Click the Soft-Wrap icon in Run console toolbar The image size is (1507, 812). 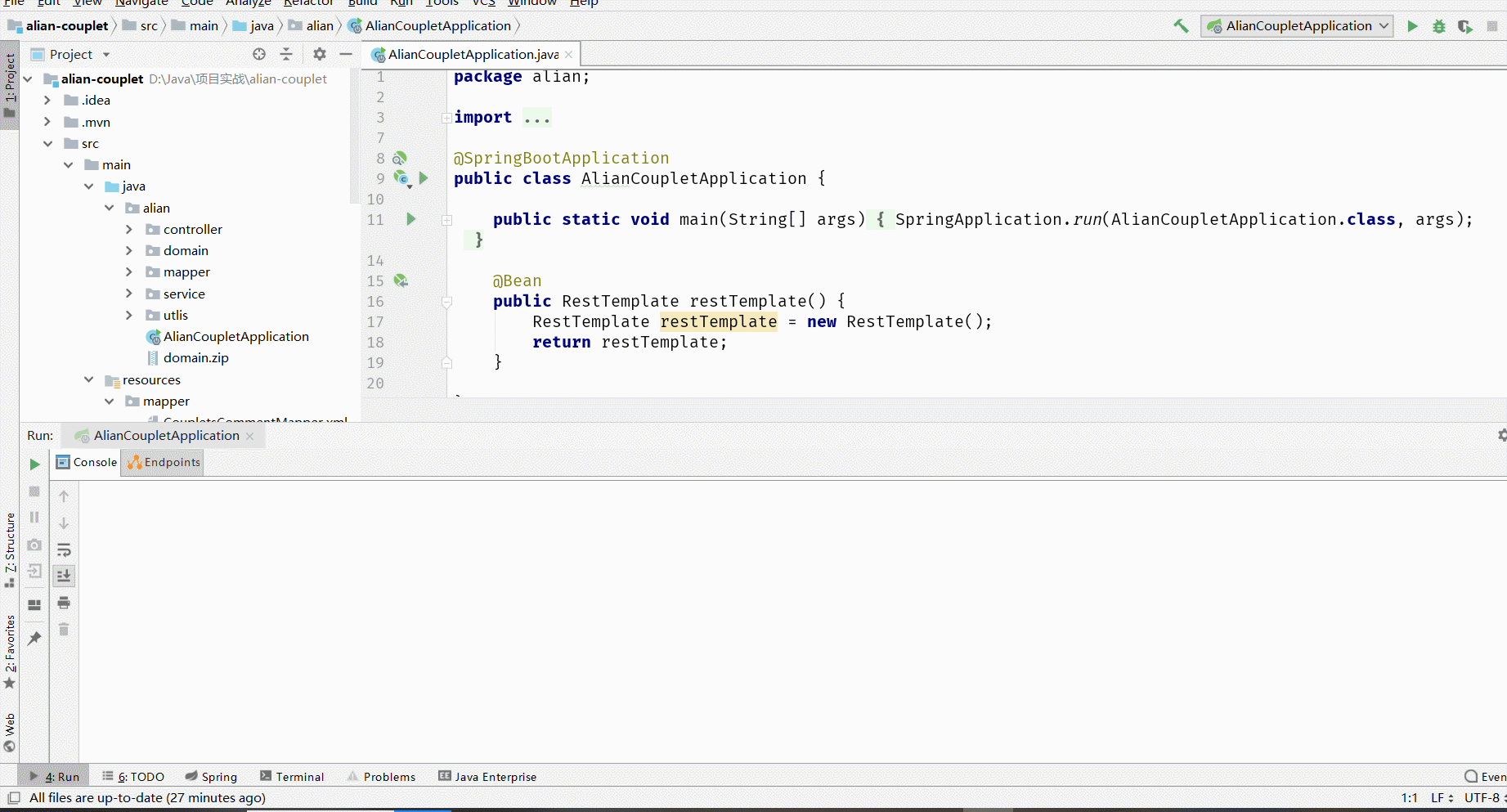[64, 550]
